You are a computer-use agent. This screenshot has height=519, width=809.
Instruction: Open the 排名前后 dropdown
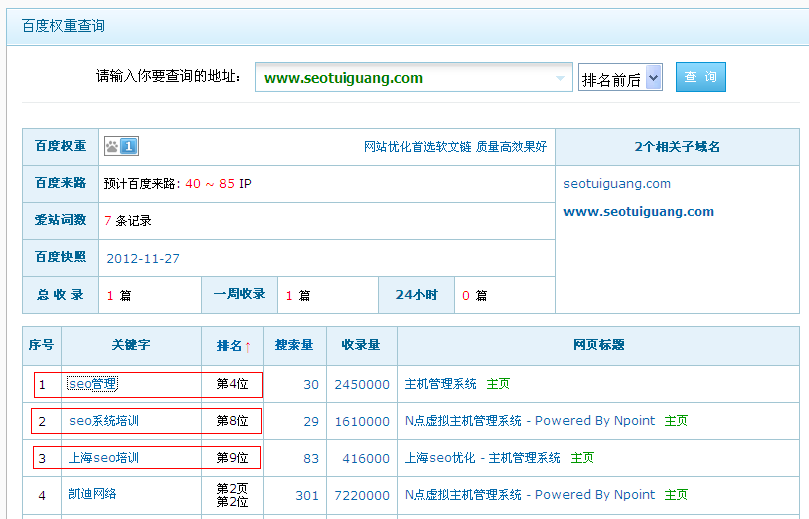(x=620, y=78)
